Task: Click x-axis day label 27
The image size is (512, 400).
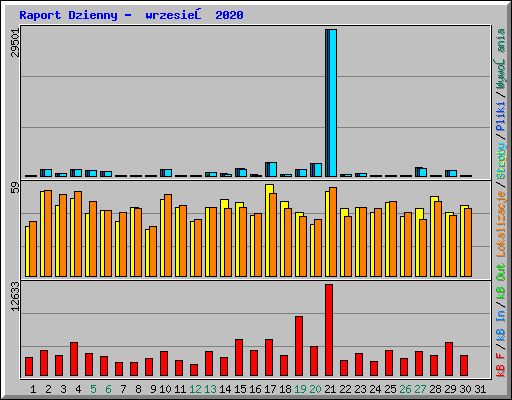Action: point(420,389)
